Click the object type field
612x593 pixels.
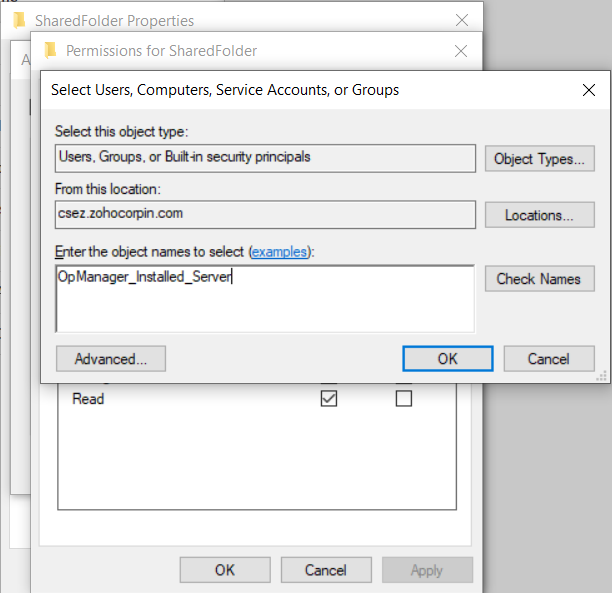[x=265, y=157]
